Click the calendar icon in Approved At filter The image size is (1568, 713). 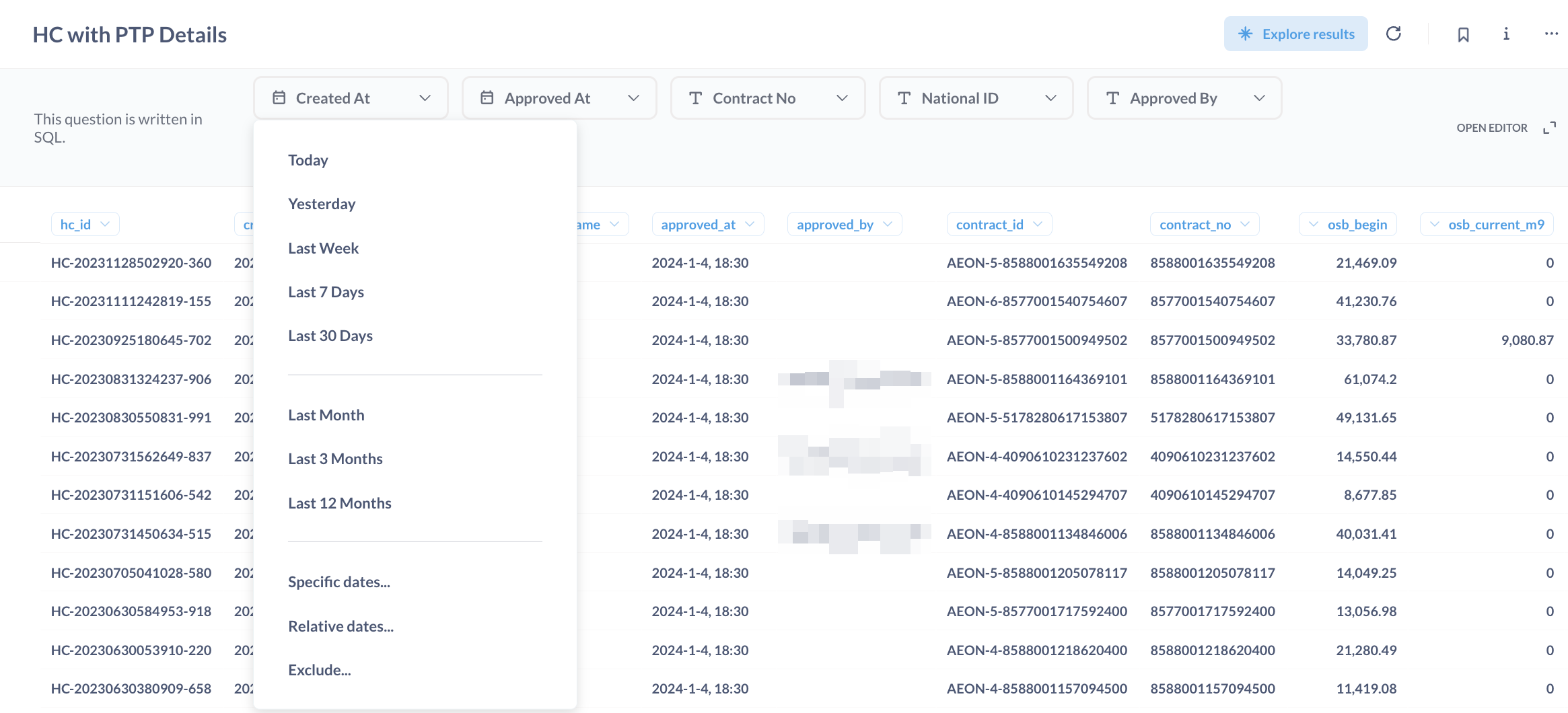[487, 98]
